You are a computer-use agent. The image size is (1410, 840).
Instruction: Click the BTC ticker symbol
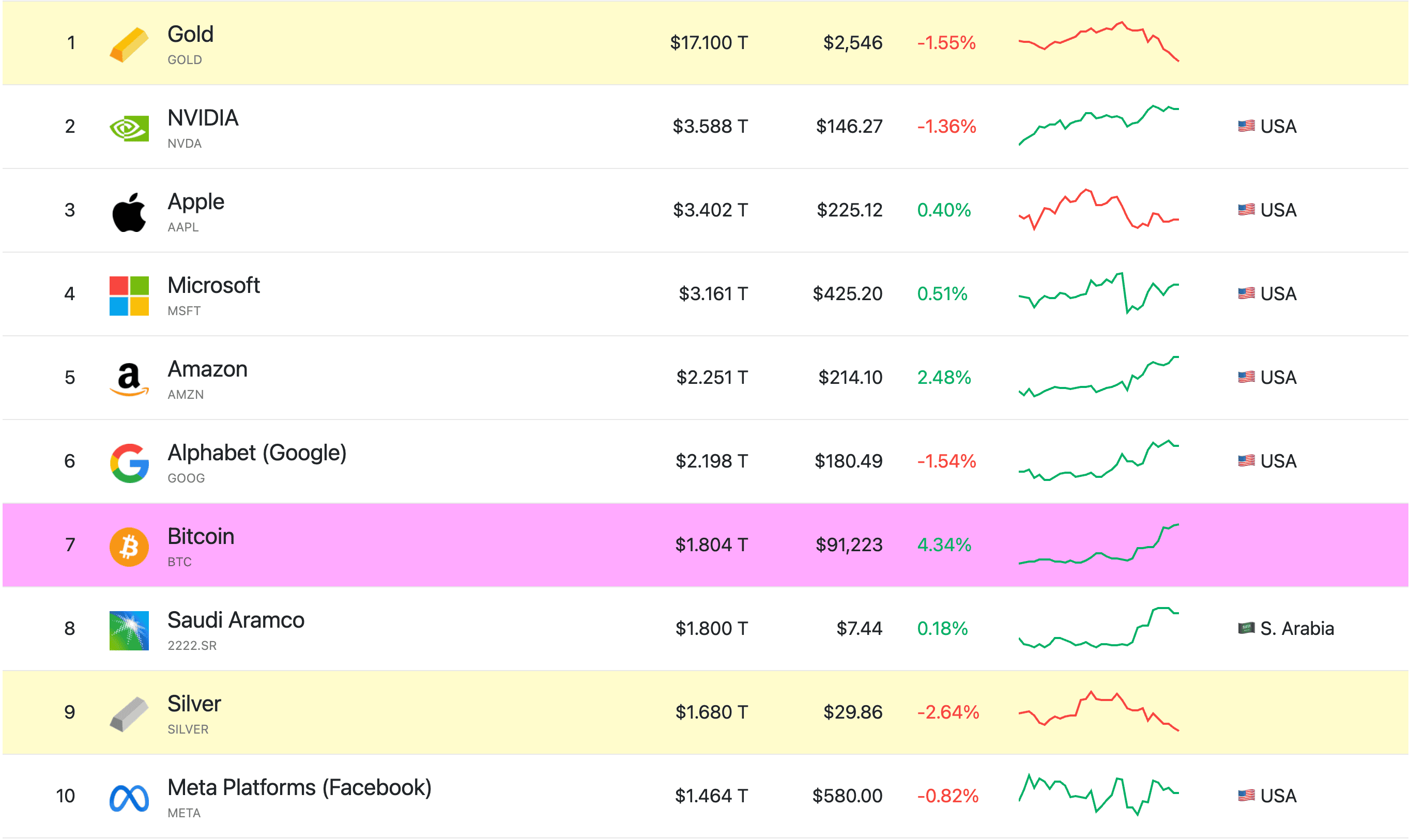(179, 562)
